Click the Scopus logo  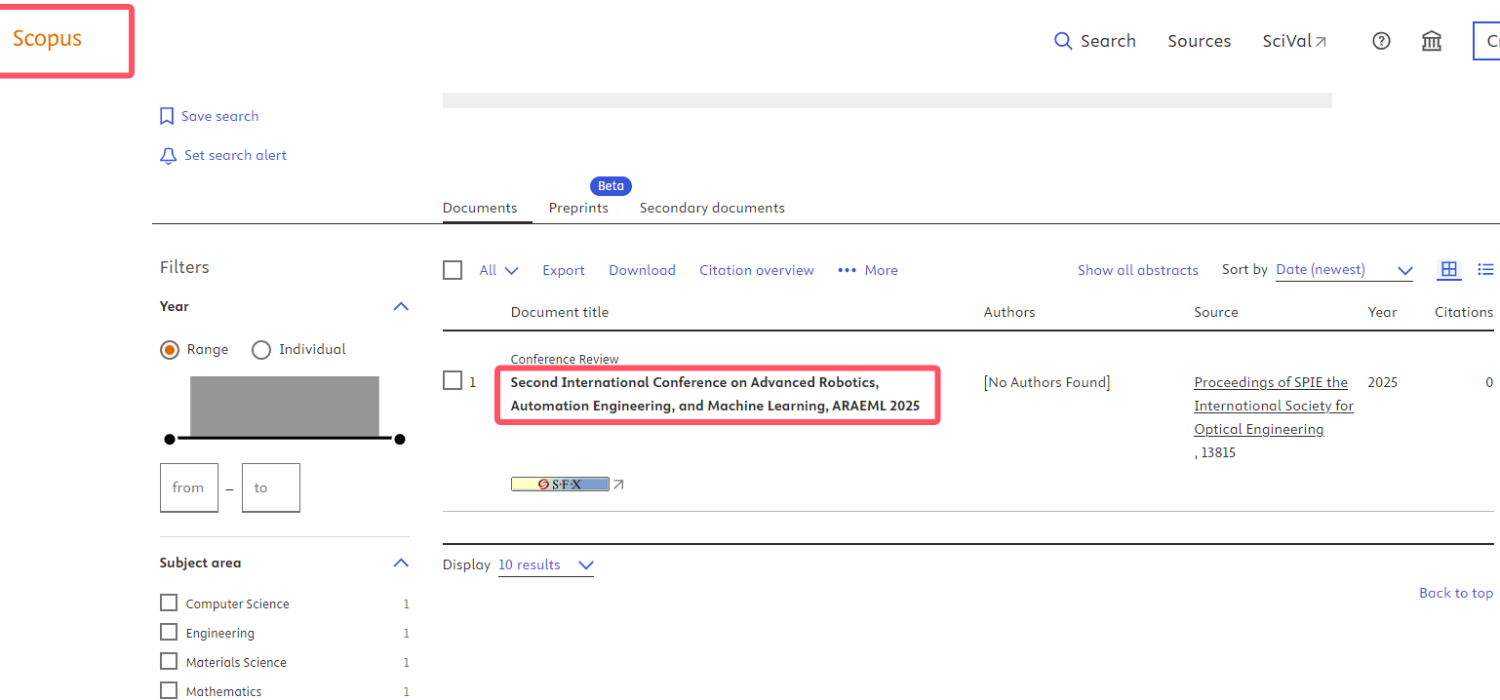(x=47, y=39)
